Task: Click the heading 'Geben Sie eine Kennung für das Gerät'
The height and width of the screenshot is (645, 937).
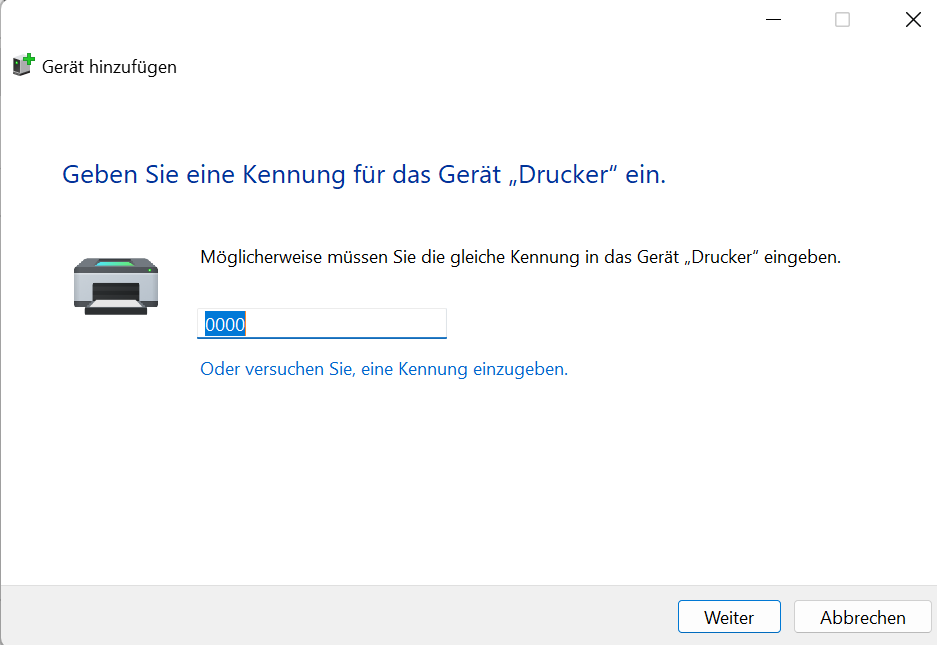Action: 364,174
